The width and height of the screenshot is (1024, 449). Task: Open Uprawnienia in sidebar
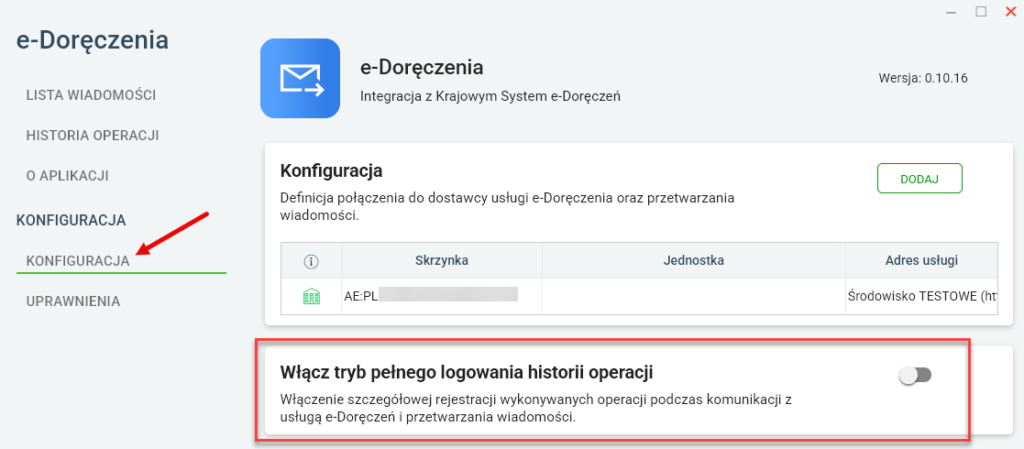[73, 301]
